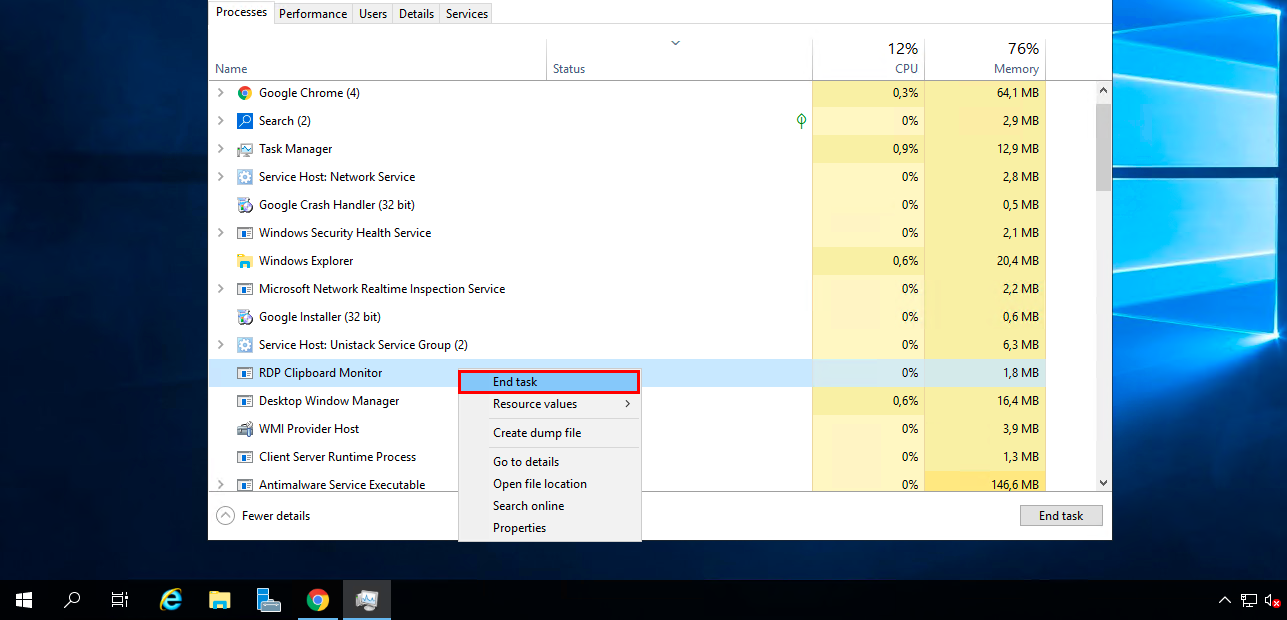The height and width of the screenshot is (620, 1287).
Task: Choose Search online
Action: 549,506
